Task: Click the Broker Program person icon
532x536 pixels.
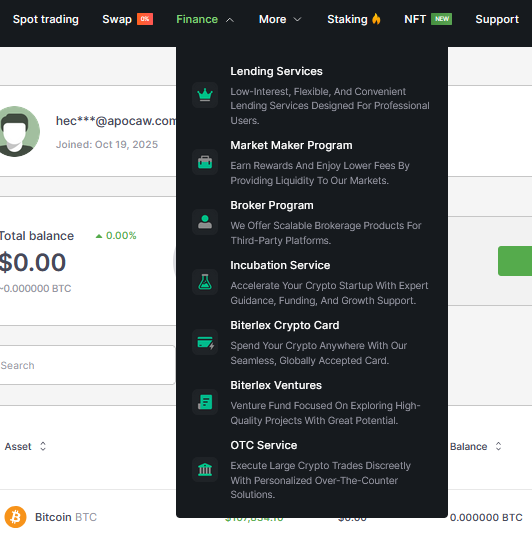Action: pyautogui.click(x=205, y=222)
